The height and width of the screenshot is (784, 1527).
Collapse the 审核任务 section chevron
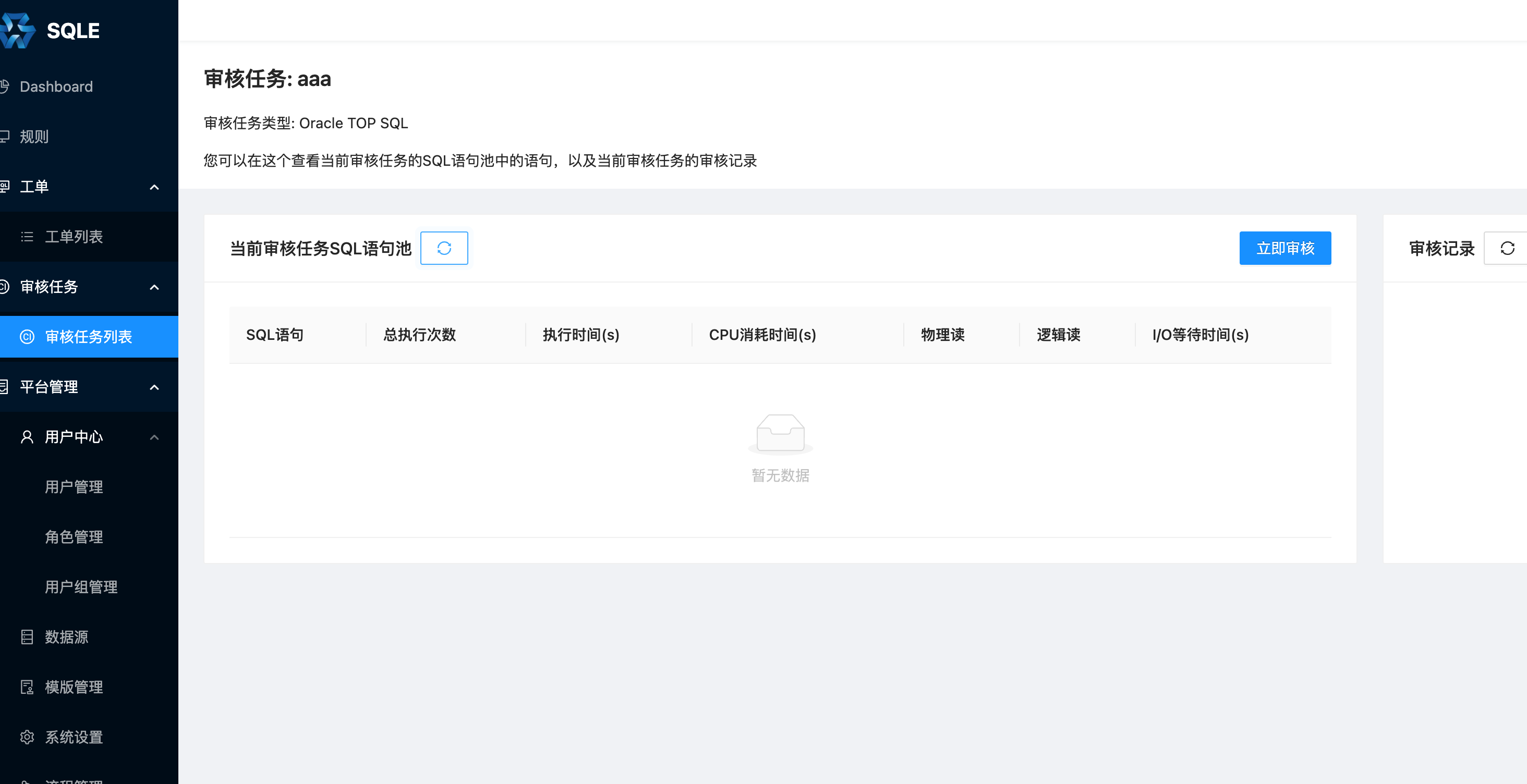pyautogui.click(x=155, y=287)
